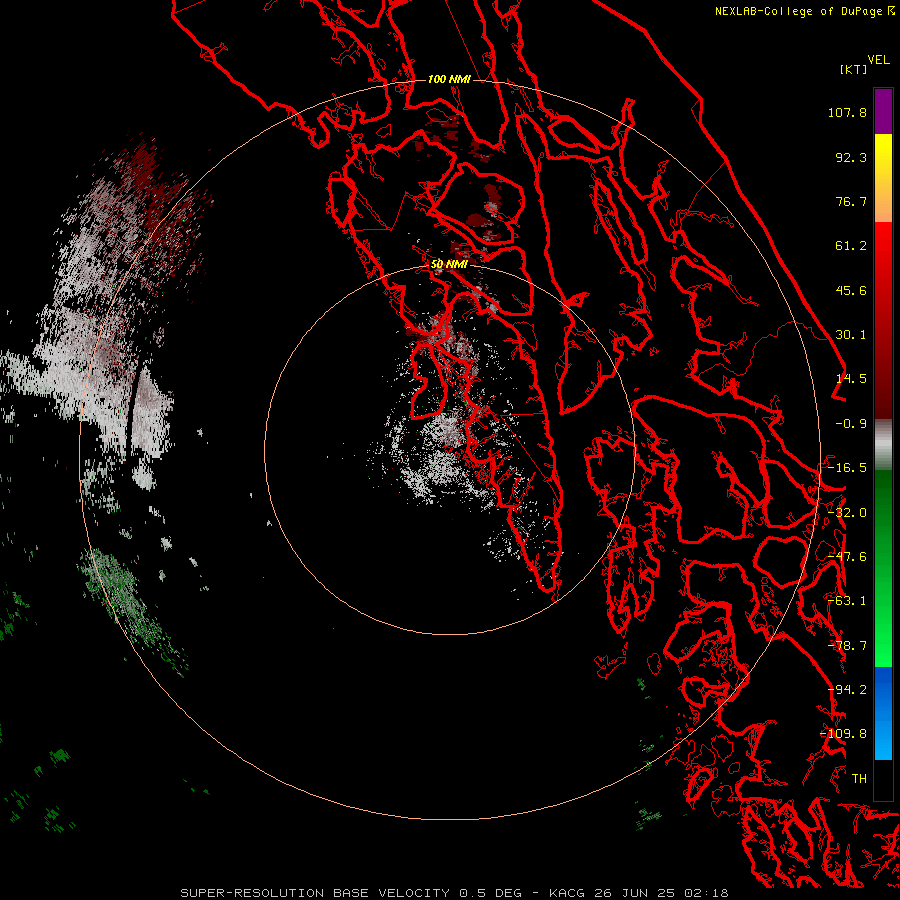The width and height of the screenshot is (900, 900).
Task: Click the -94.2 velocity scale value
Action: tap(847, 690)
